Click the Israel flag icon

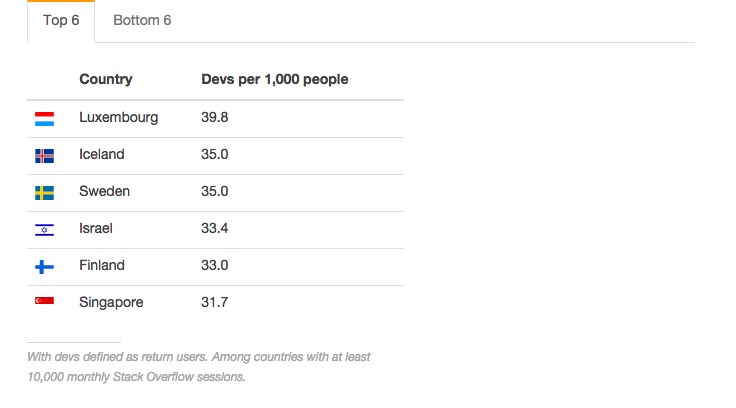pyautogui.click(x=44, y=229)
